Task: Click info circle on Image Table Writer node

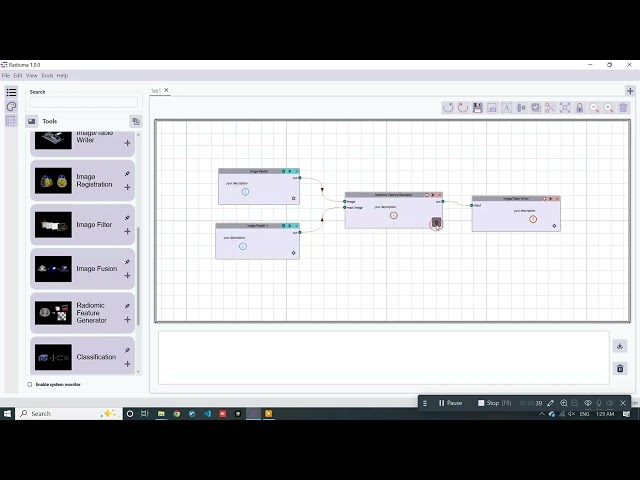Action: pyautogui.click(x=533, y=219)
